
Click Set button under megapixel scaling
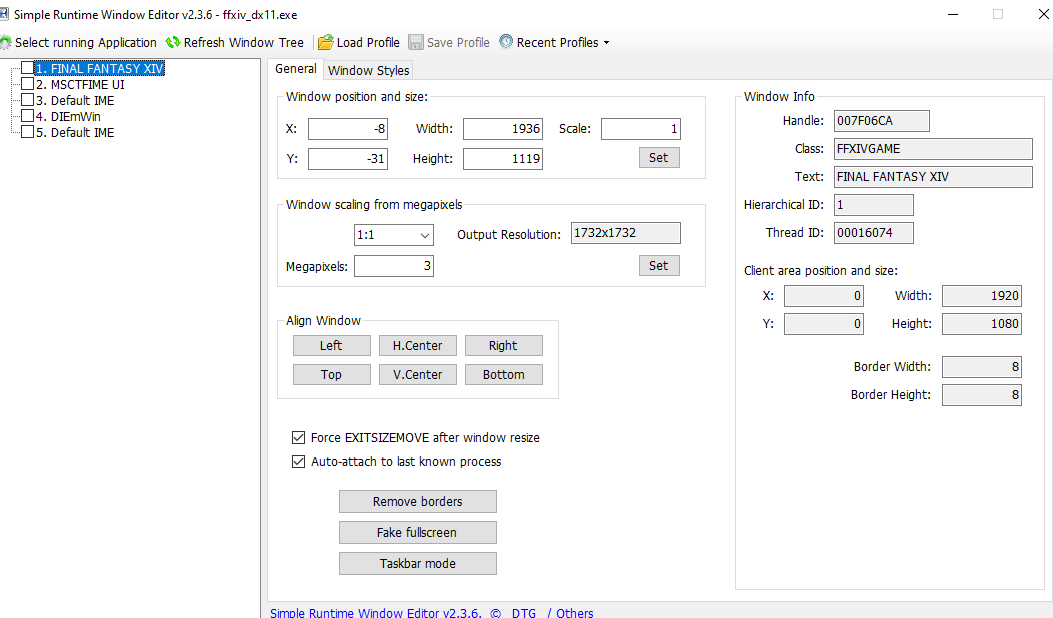tap(659, 265)
